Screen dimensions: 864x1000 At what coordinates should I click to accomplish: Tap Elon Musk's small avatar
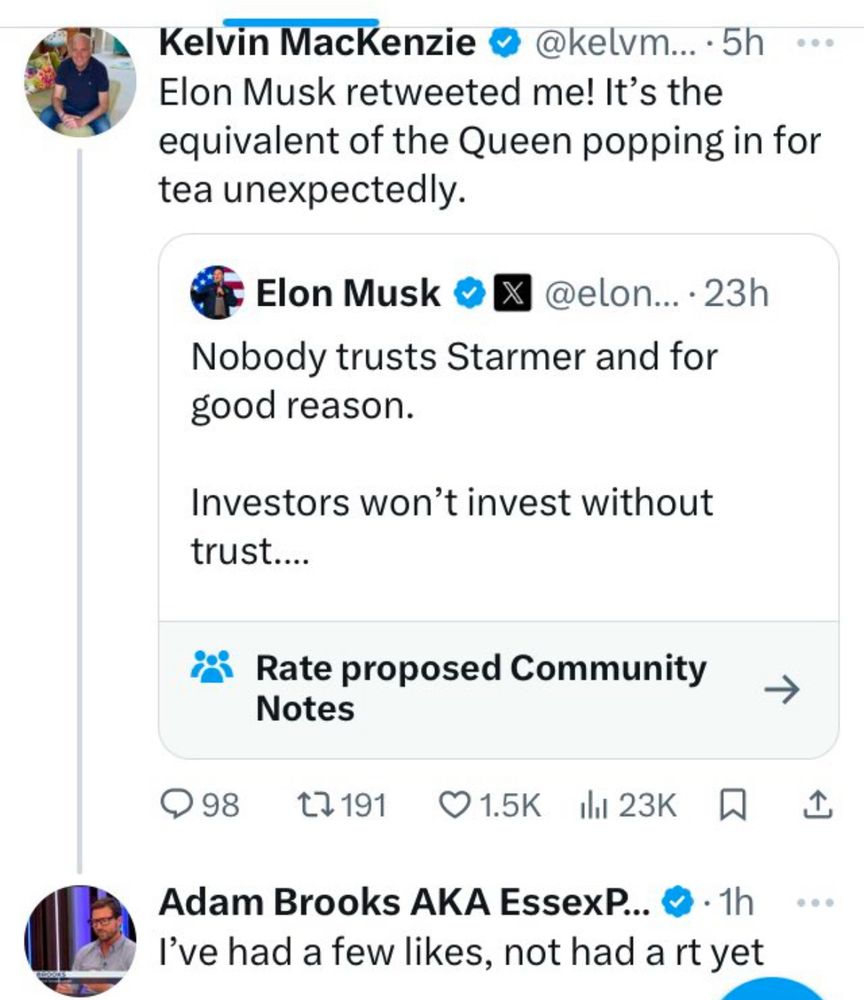(x=216, y=292)
